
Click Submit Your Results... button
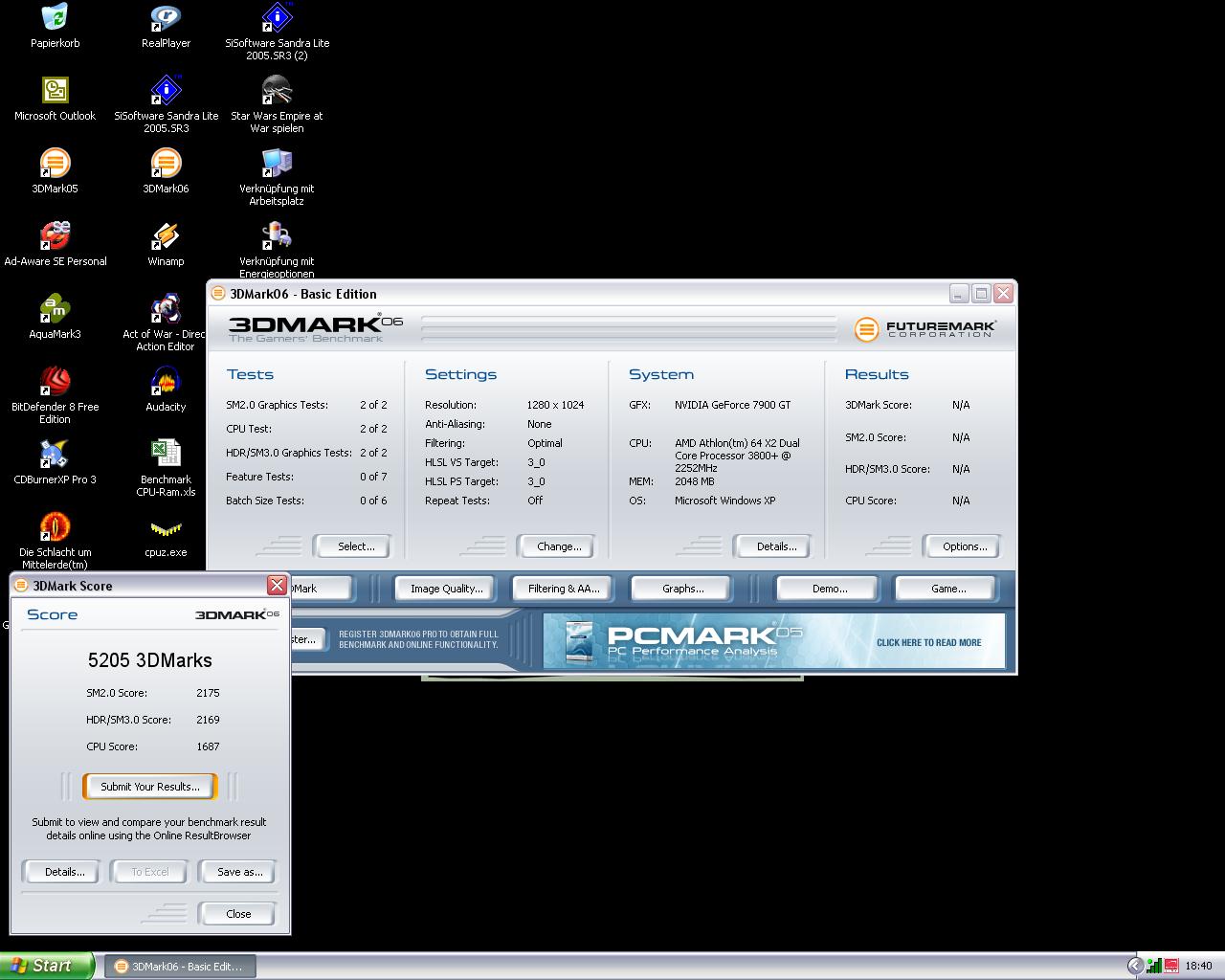coord(149,787)
